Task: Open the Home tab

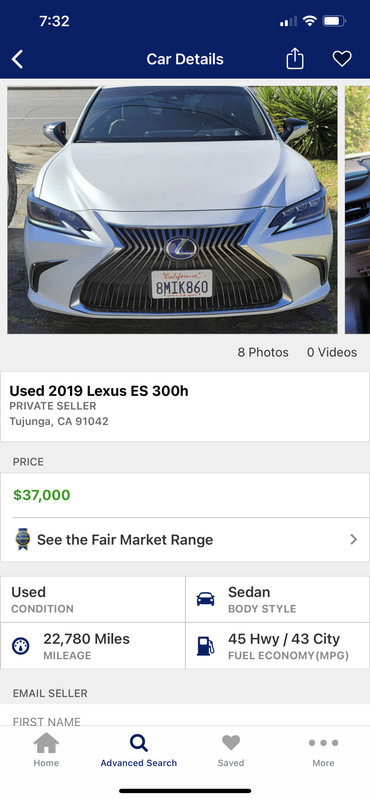Action: click(x=46, y=750)
